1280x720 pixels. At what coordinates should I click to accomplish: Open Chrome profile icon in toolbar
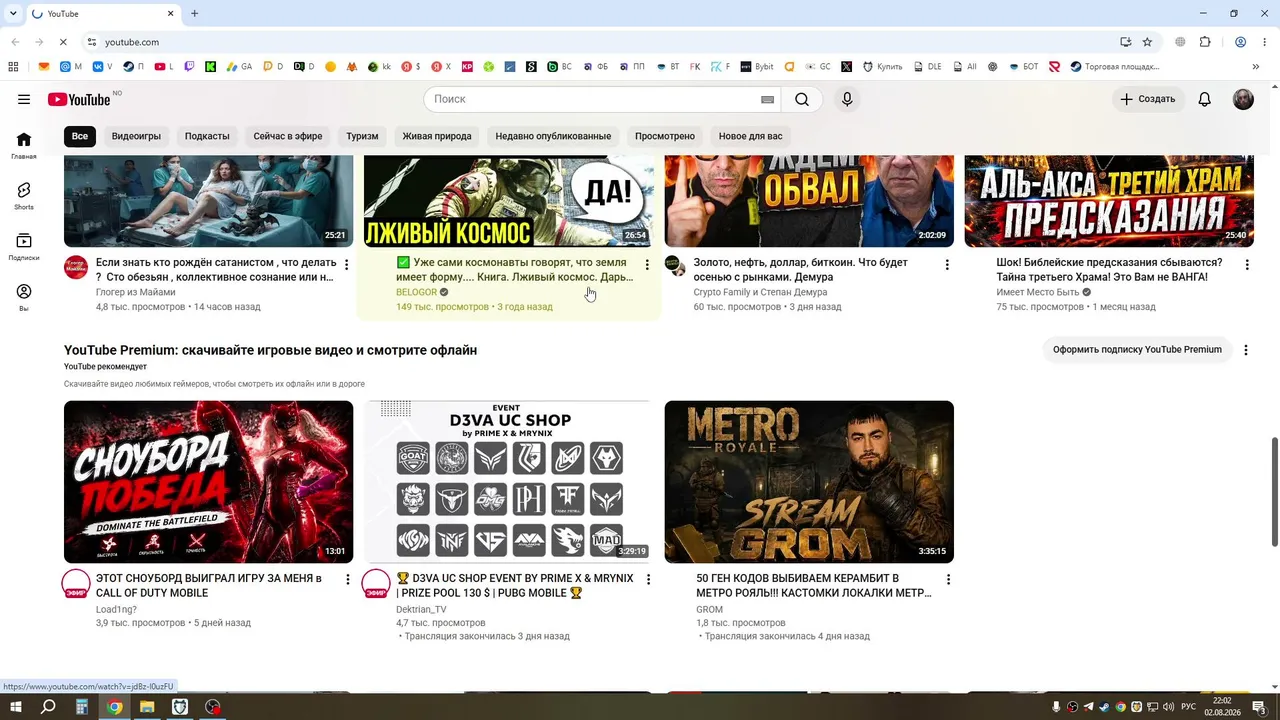(1240, 42)
